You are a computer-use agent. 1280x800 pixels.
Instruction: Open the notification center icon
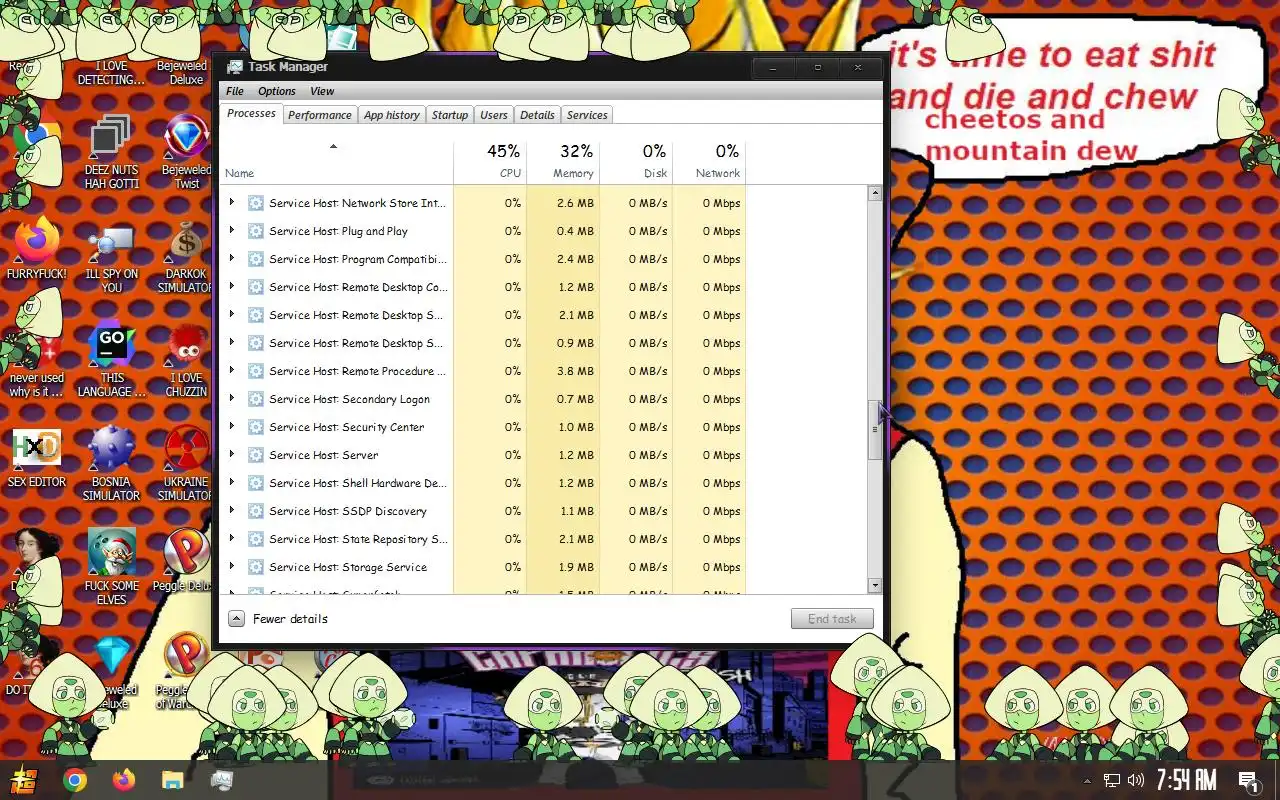[1248, 780]
